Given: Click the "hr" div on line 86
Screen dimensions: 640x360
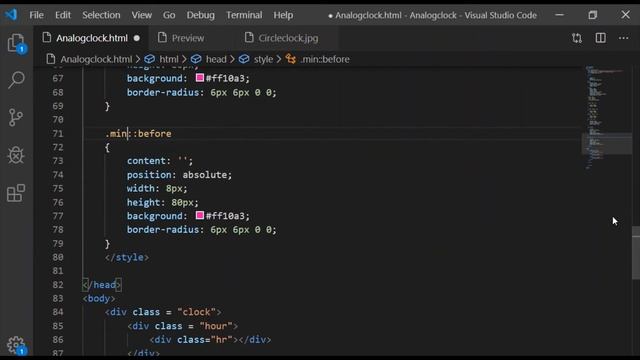Looking at the screenshot, I should coord(210,340).
